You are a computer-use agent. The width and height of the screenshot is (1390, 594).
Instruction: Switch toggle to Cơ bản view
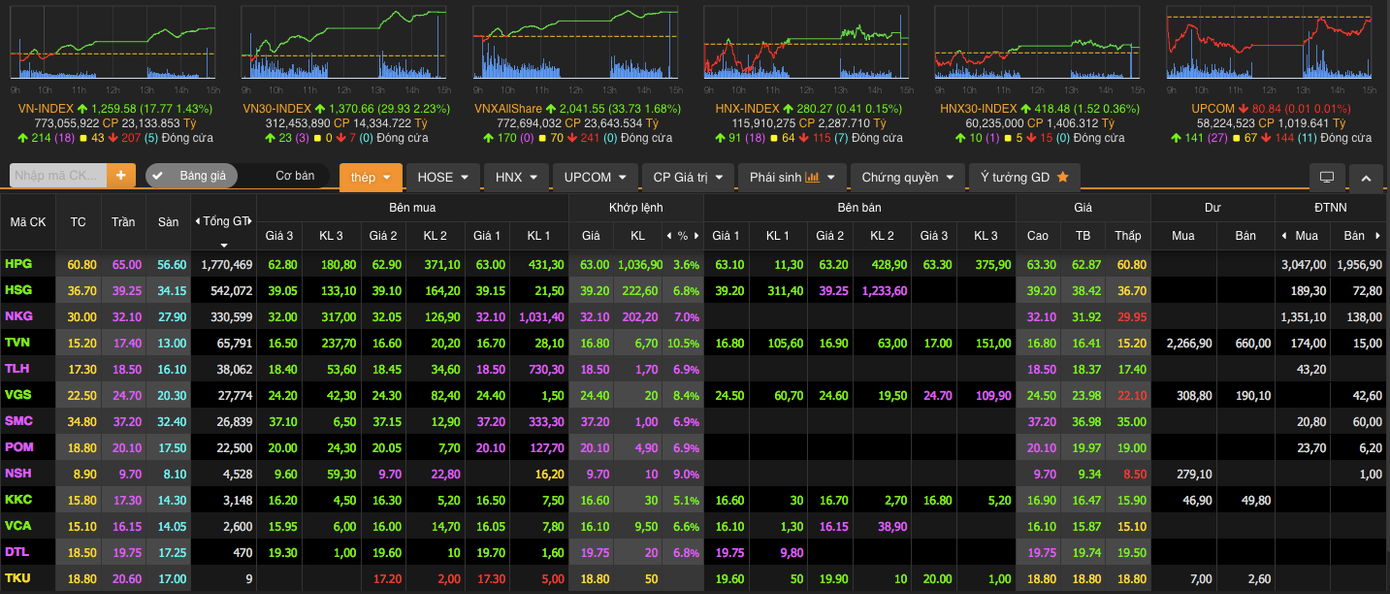click(294, 176)
